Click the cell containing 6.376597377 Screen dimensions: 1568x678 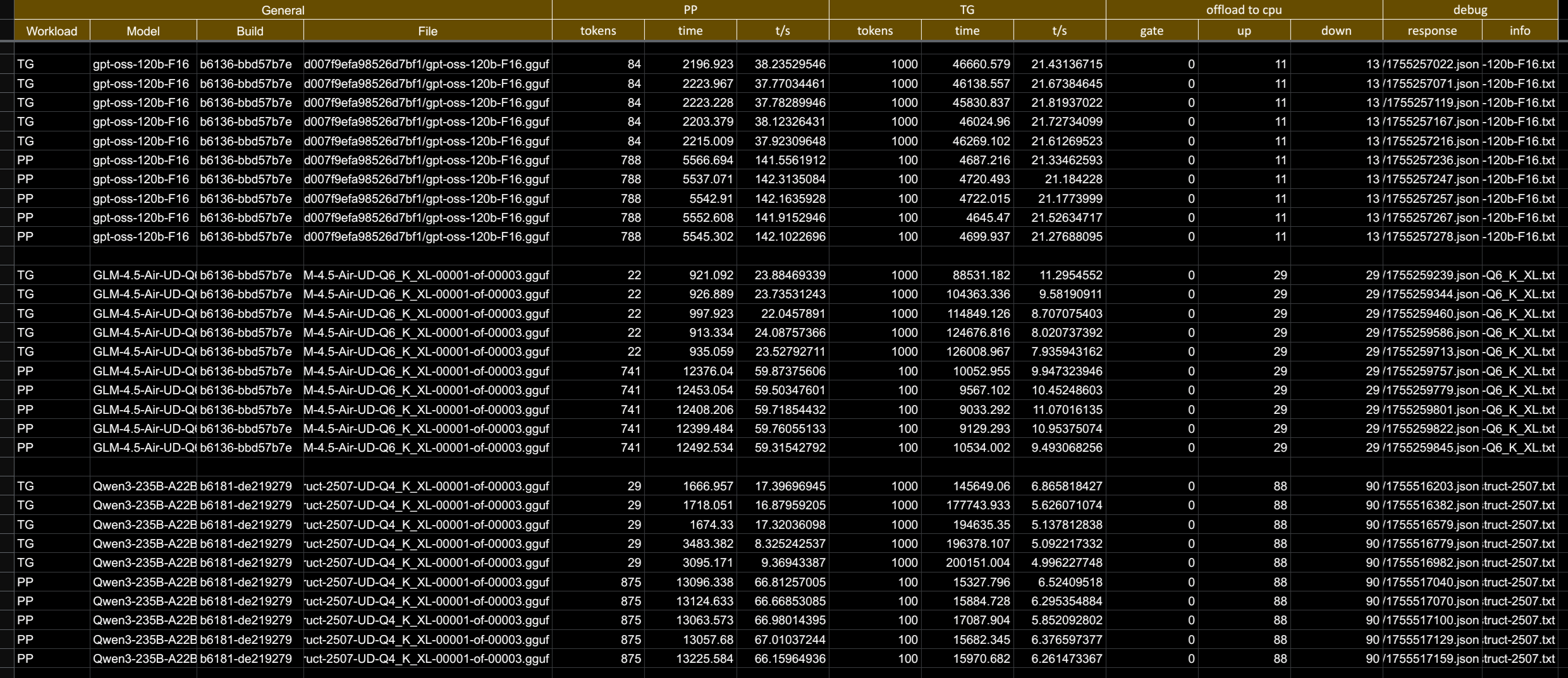point(1060,639)
